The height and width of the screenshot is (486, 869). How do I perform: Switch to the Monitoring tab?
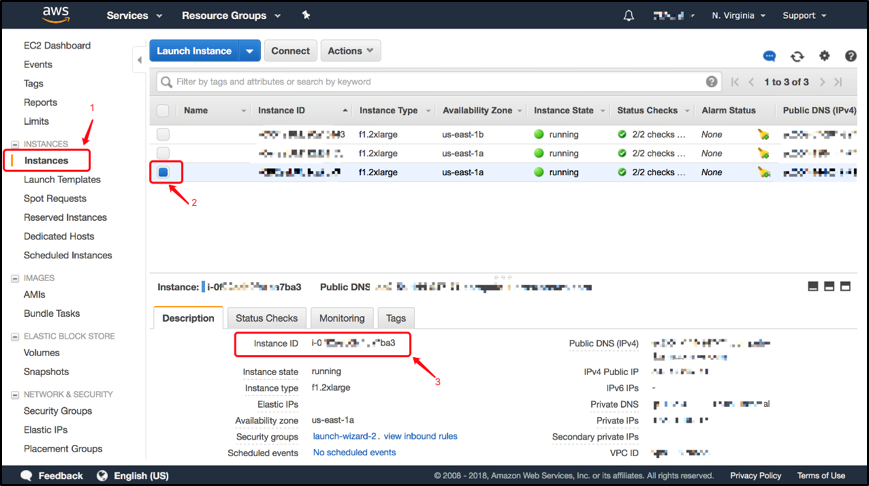(342, 318)
